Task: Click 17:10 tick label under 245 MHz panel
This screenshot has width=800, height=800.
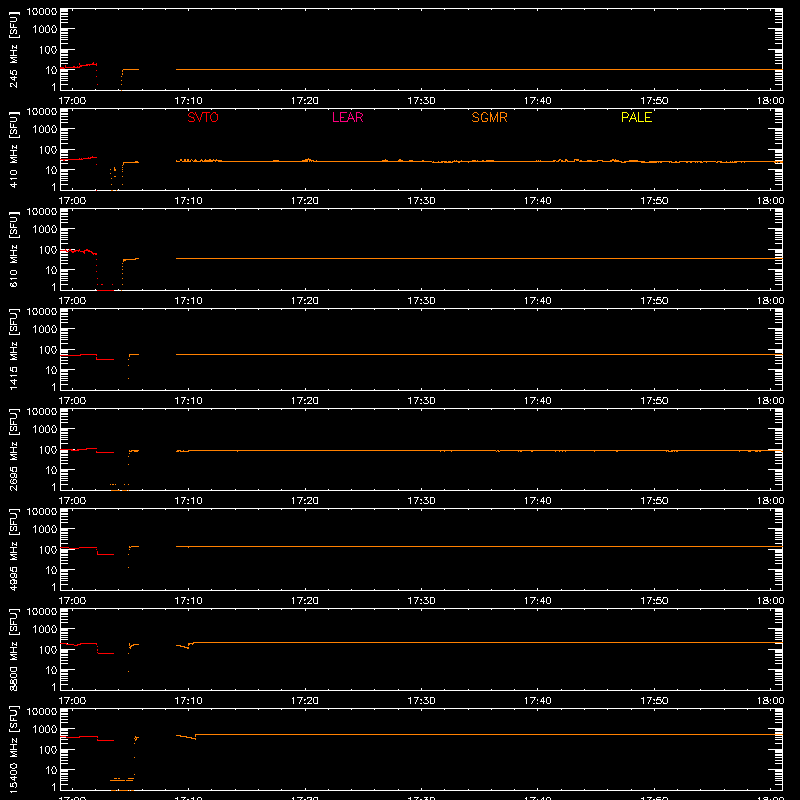Action: click(188, 101)
